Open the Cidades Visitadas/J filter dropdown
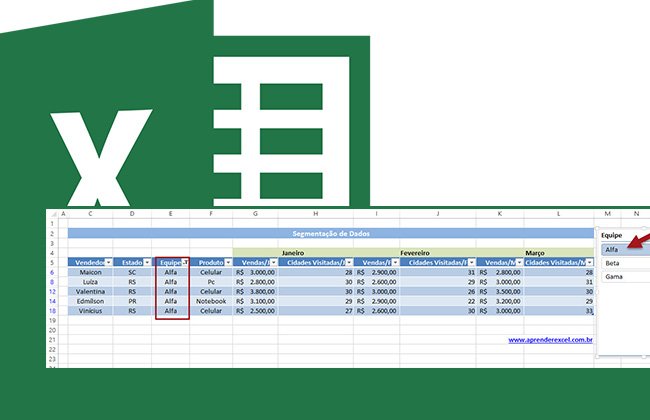Image resolution: width=650 pixels, height=420 pixels. tap(349, 262)
